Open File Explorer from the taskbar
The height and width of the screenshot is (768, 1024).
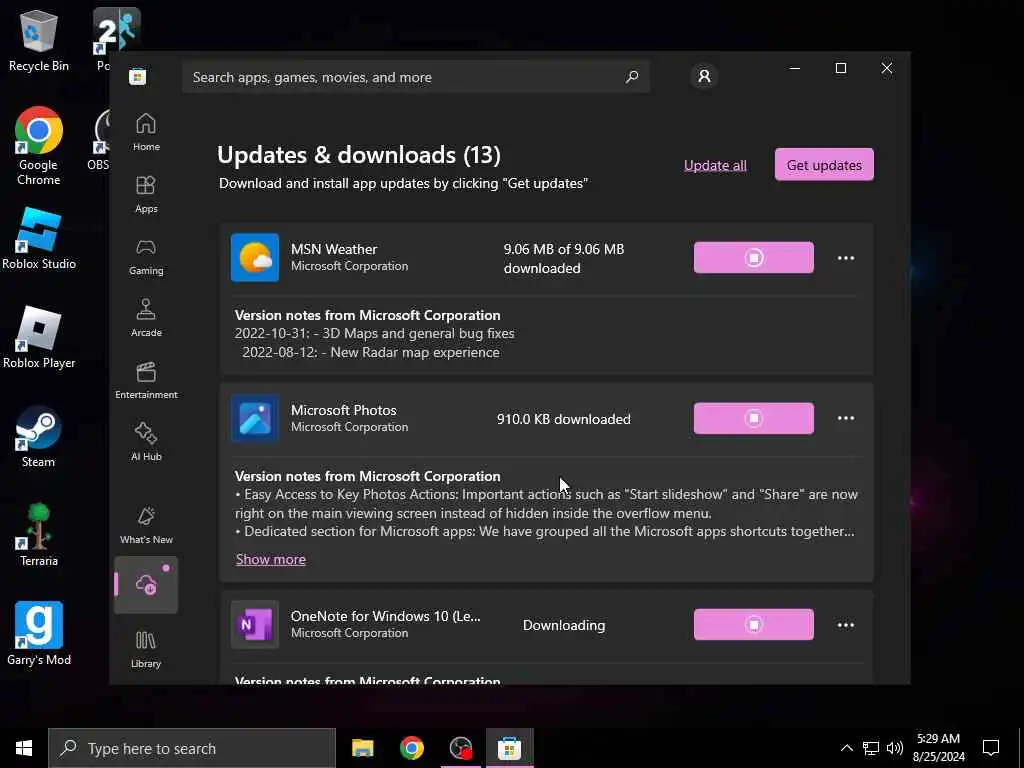(x=362, y=748)
